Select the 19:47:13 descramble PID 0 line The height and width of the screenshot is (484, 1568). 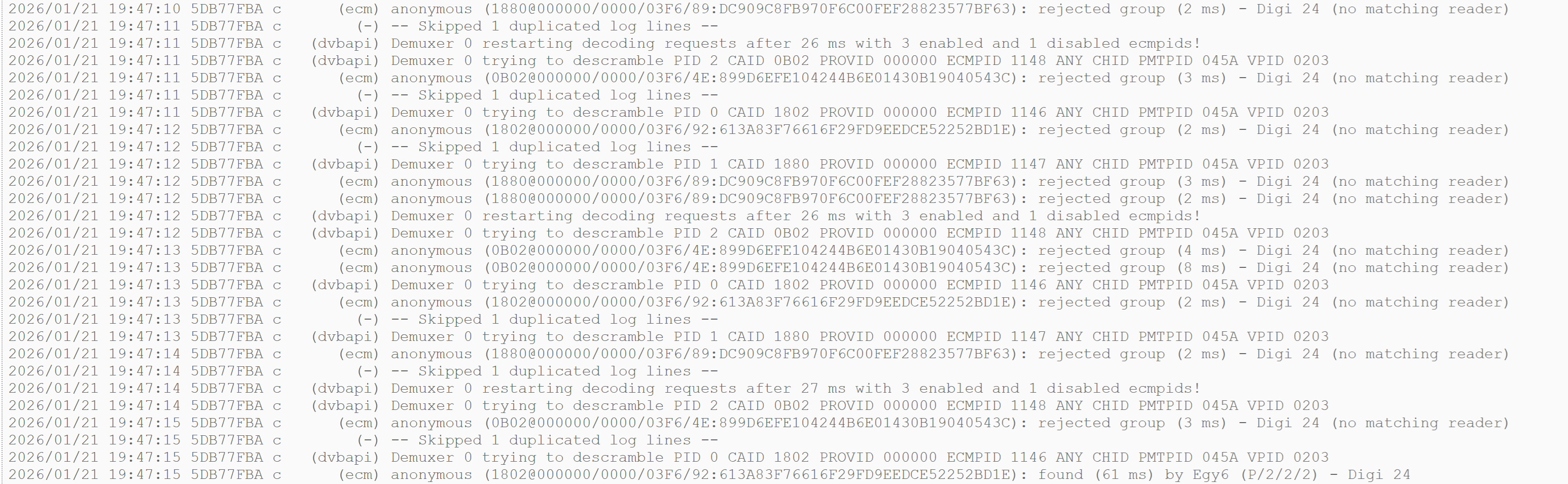tap(668, 285)
